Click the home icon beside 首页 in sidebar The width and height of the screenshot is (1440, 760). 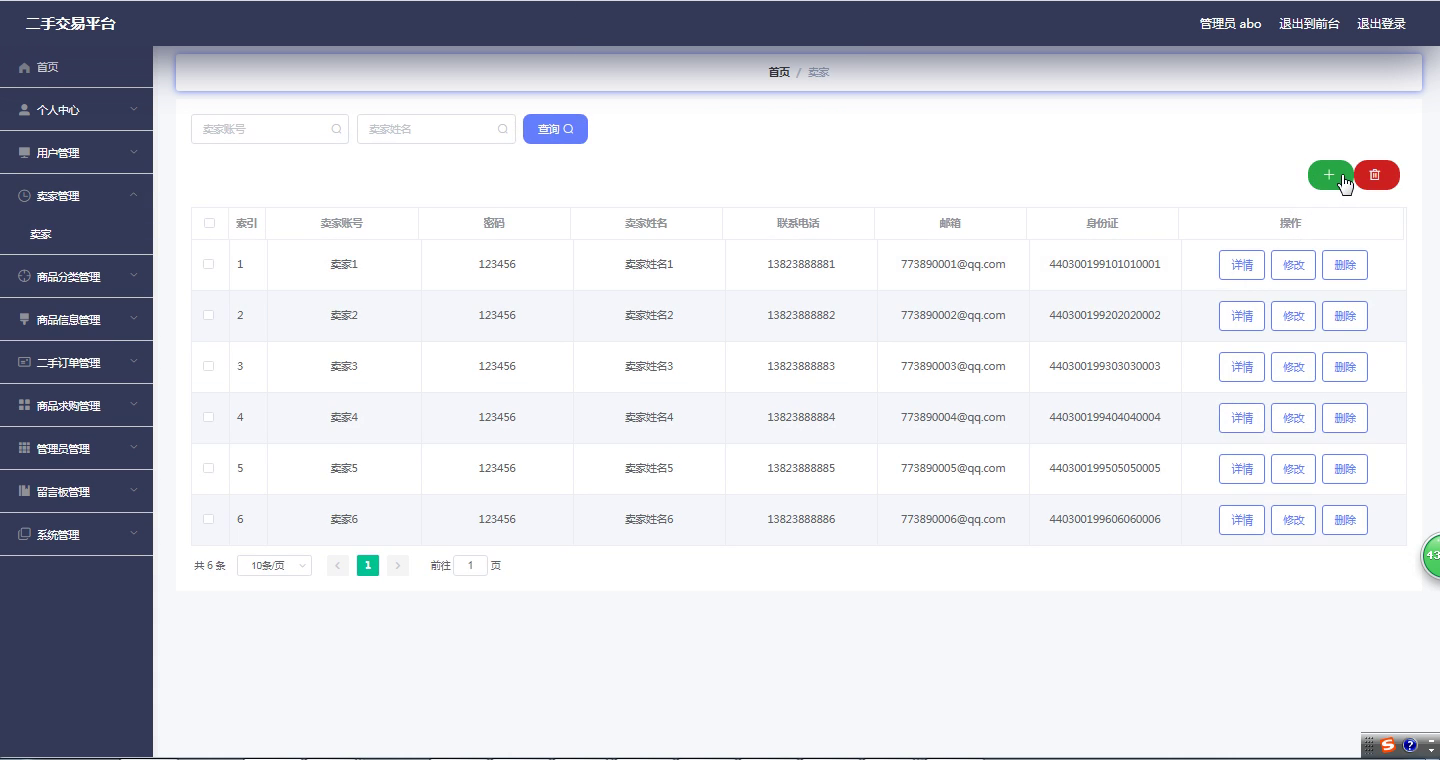(25, 67)
